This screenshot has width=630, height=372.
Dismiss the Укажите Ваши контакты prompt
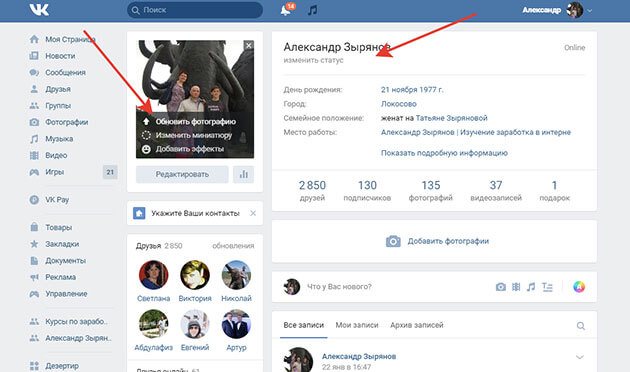tap(253, 213)
